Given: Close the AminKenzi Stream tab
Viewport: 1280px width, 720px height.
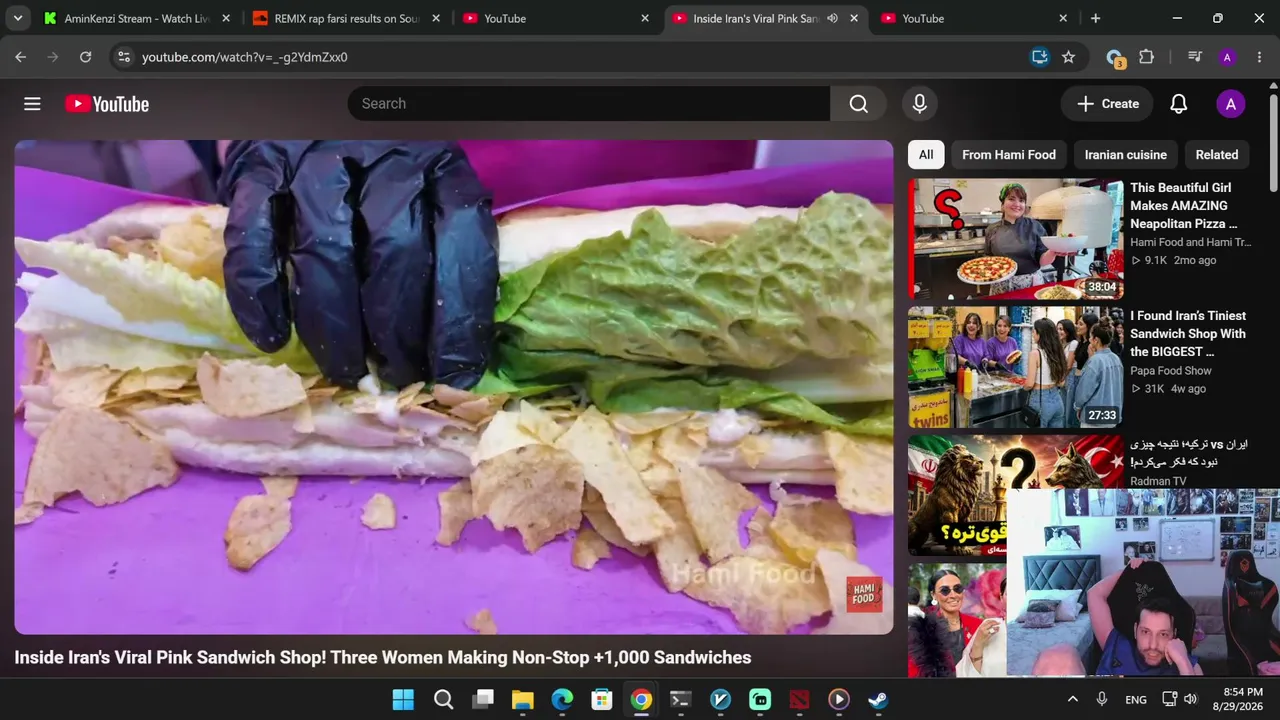Looking at the screenshot, I should (x=226, y=18).
